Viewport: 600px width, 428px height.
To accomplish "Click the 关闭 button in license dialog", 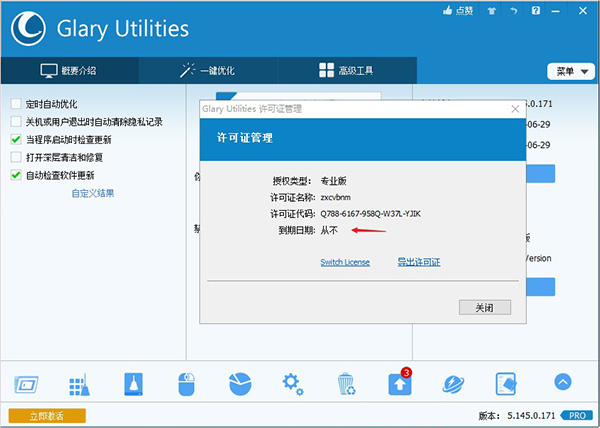I will point(485,308).
